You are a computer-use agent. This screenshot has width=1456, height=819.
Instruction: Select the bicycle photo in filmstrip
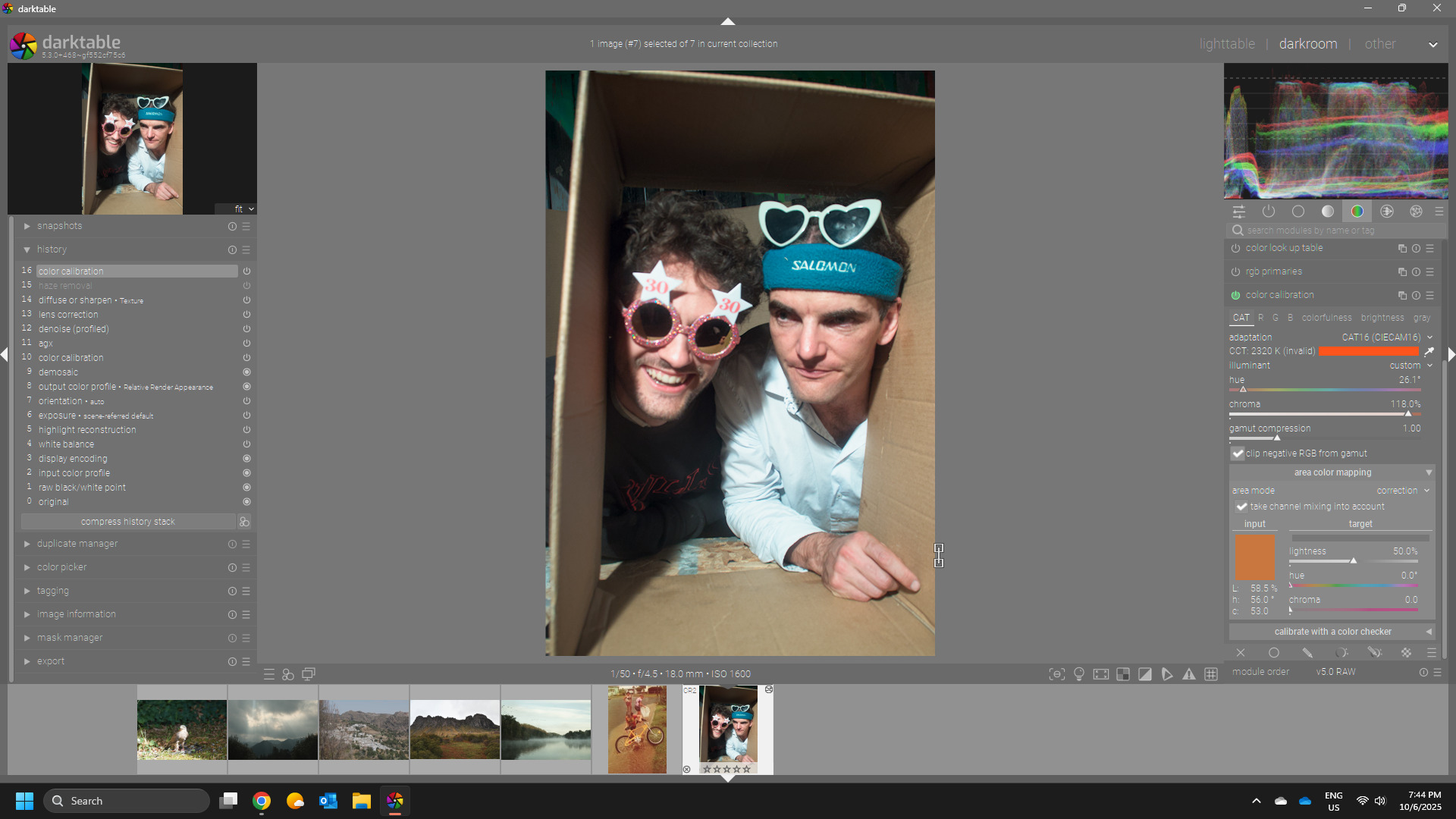point(637,730)
